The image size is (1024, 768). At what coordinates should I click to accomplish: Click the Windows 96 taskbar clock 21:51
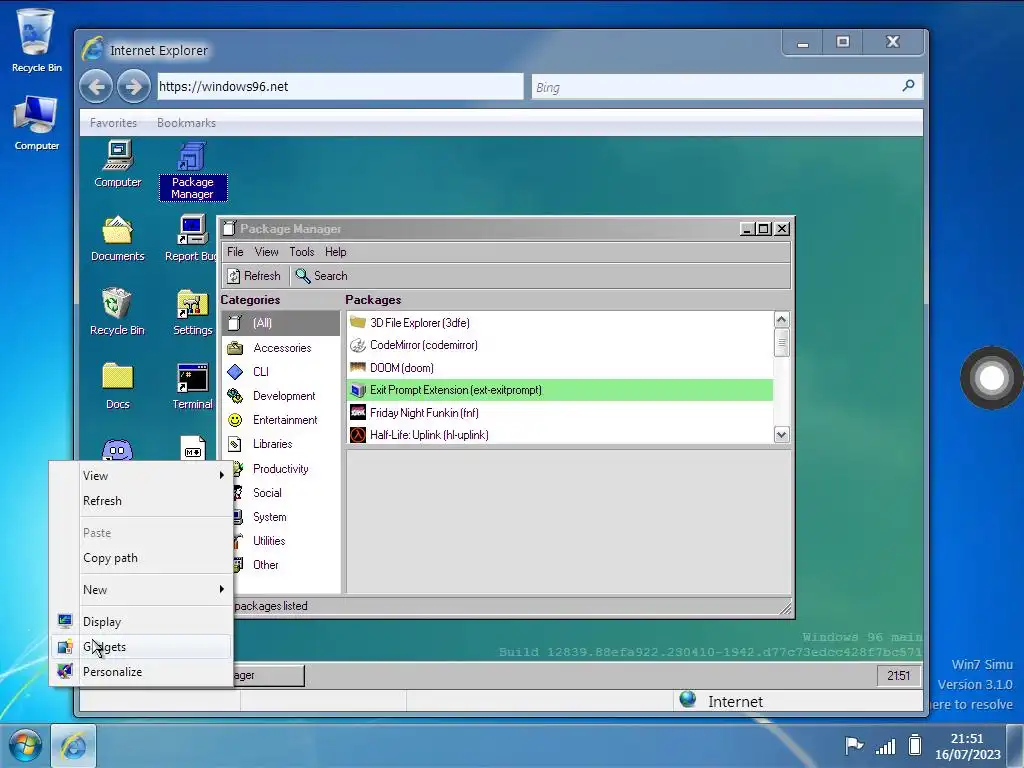coord(898,675)
